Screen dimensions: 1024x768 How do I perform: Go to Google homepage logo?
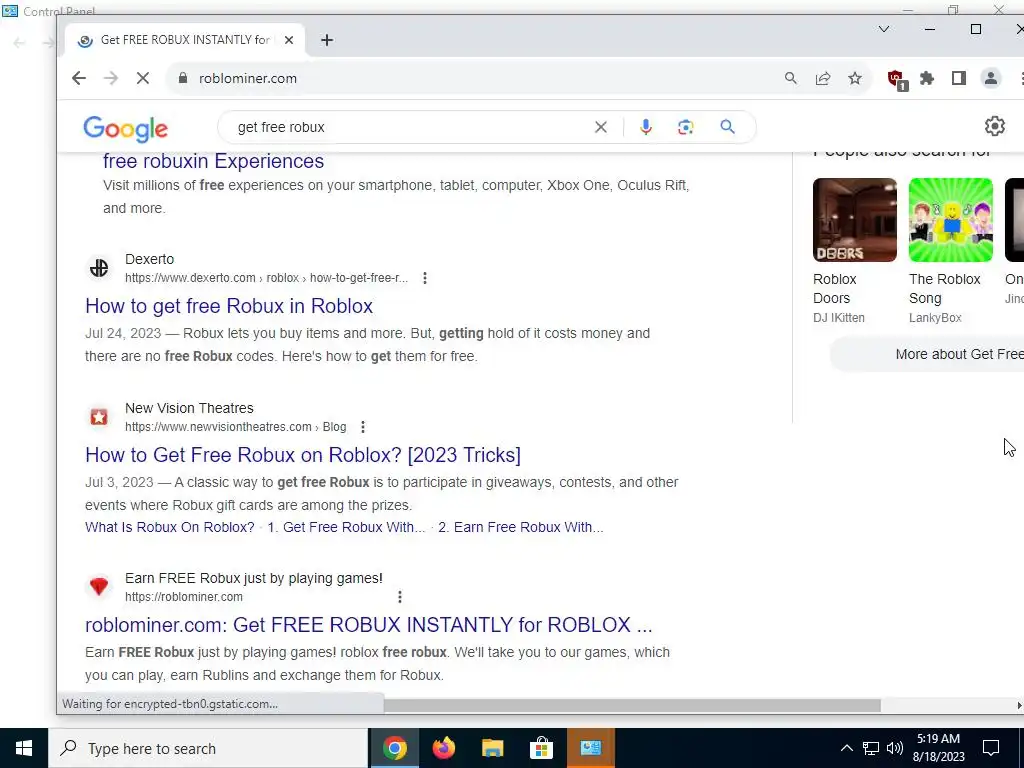(x=125, y=129)
